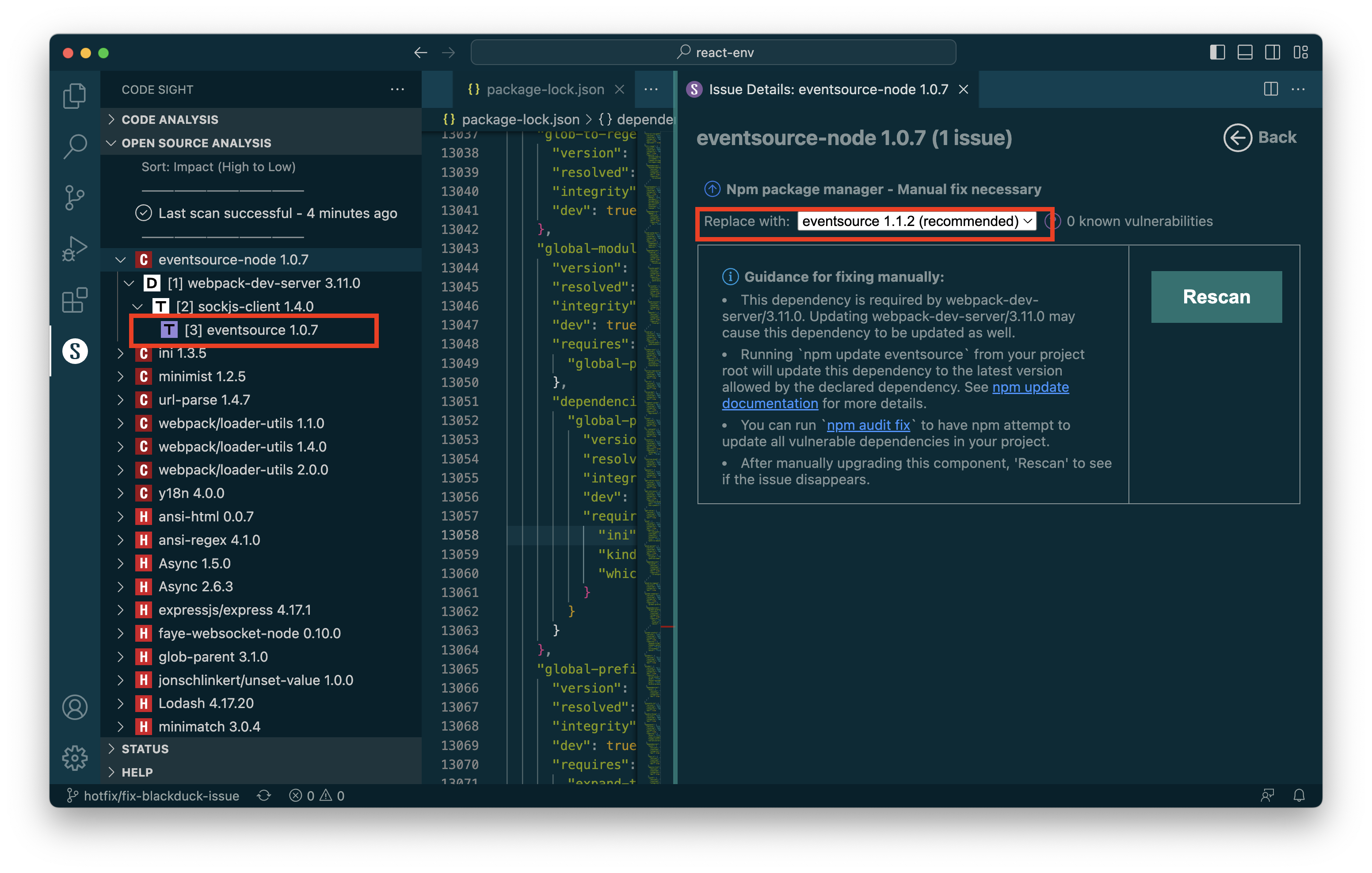Select Lodash 4.17.20 item

tap(261, 703)
